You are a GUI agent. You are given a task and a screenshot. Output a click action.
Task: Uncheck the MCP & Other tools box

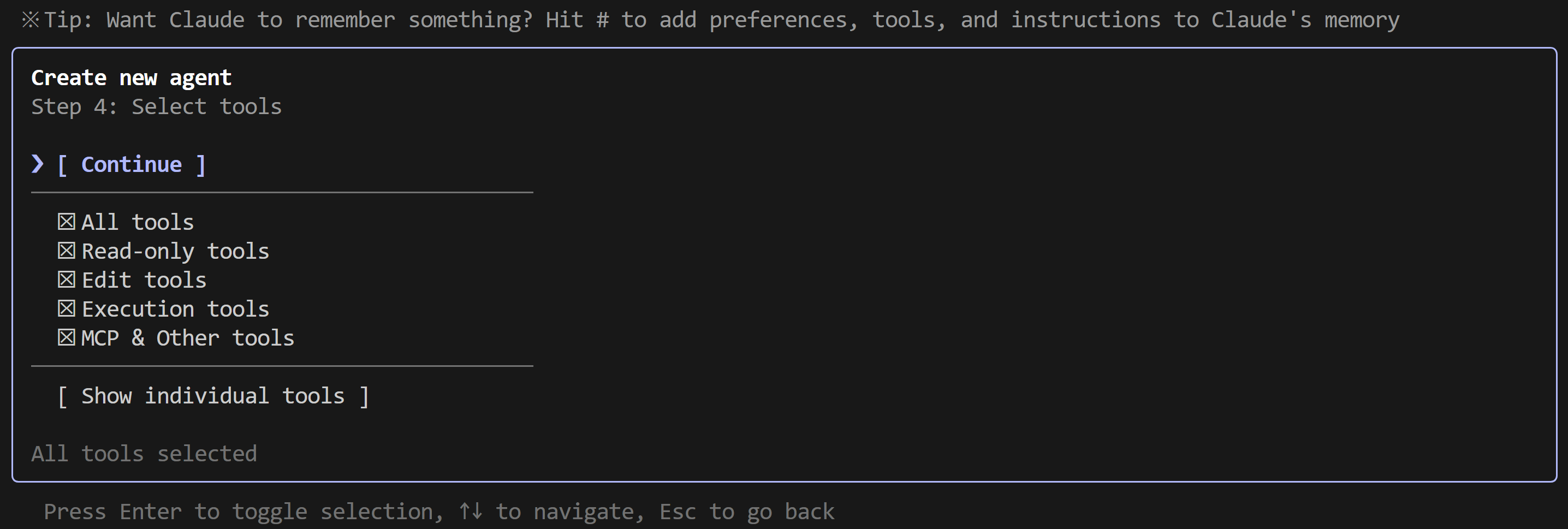coord(67,337)
